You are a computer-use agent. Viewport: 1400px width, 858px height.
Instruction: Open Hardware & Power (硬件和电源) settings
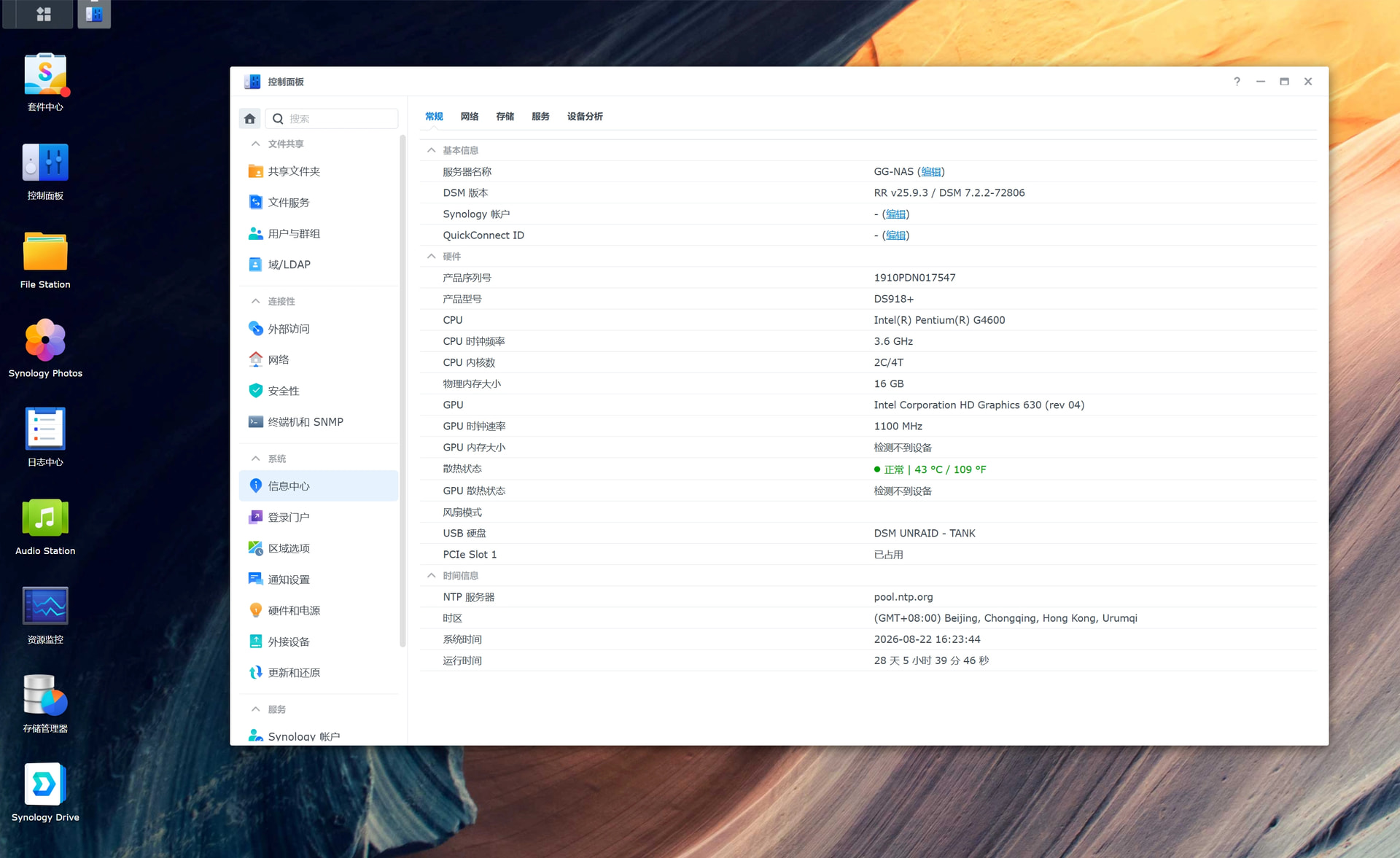click(319, 611)
